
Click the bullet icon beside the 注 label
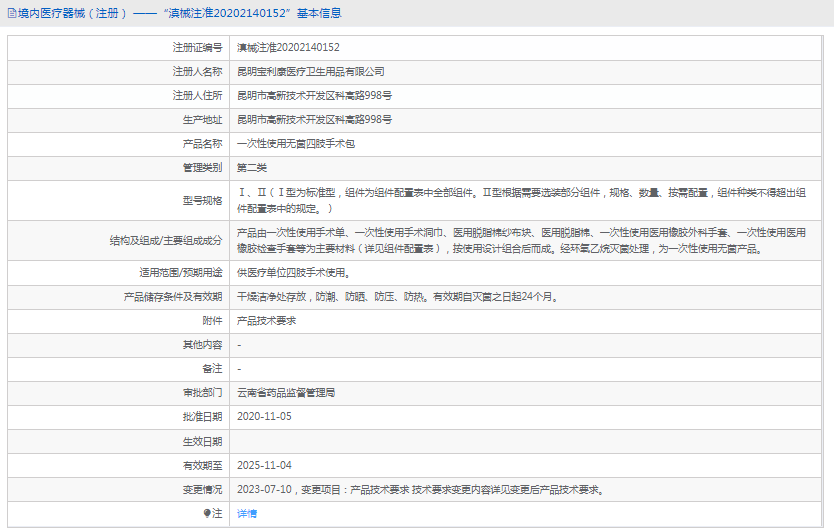(207, 513)
